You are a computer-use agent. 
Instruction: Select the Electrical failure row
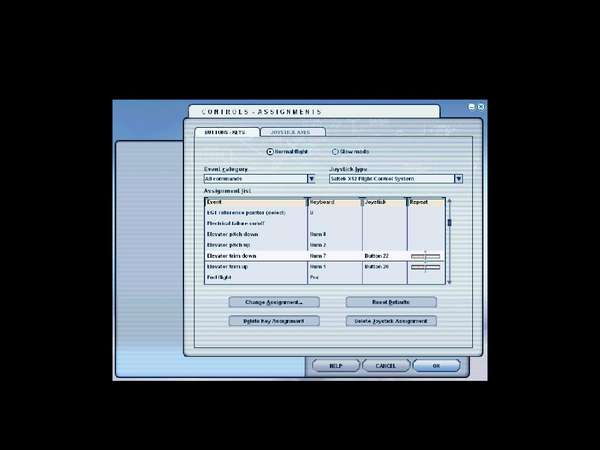pos(325,223)
